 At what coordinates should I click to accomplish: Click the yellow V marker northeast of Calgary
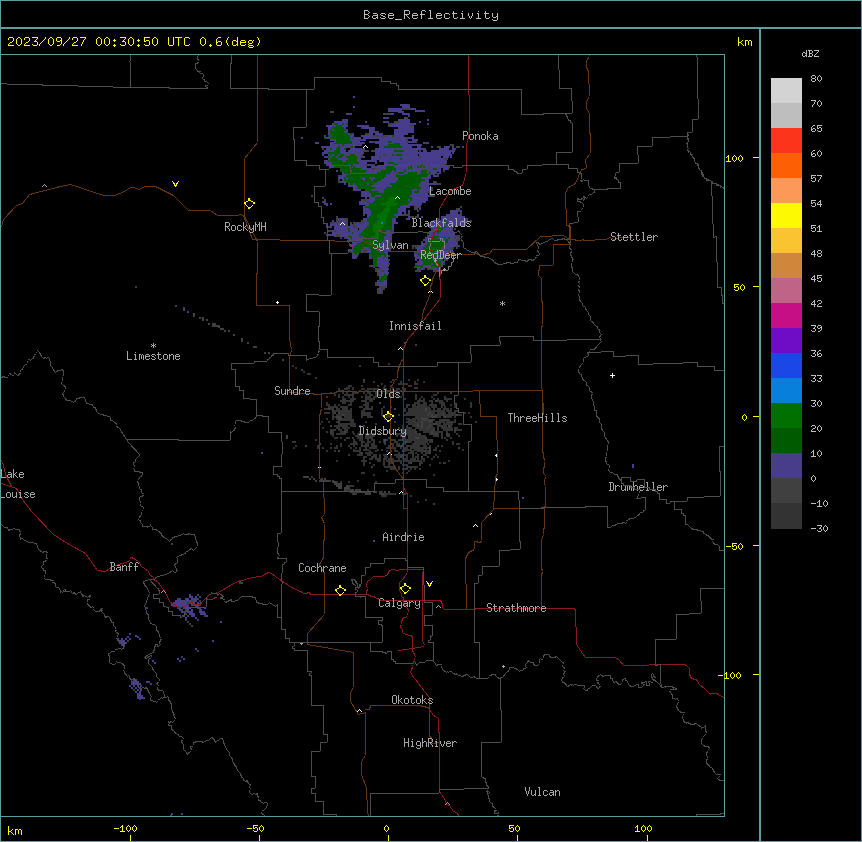(x=429, y=584)
